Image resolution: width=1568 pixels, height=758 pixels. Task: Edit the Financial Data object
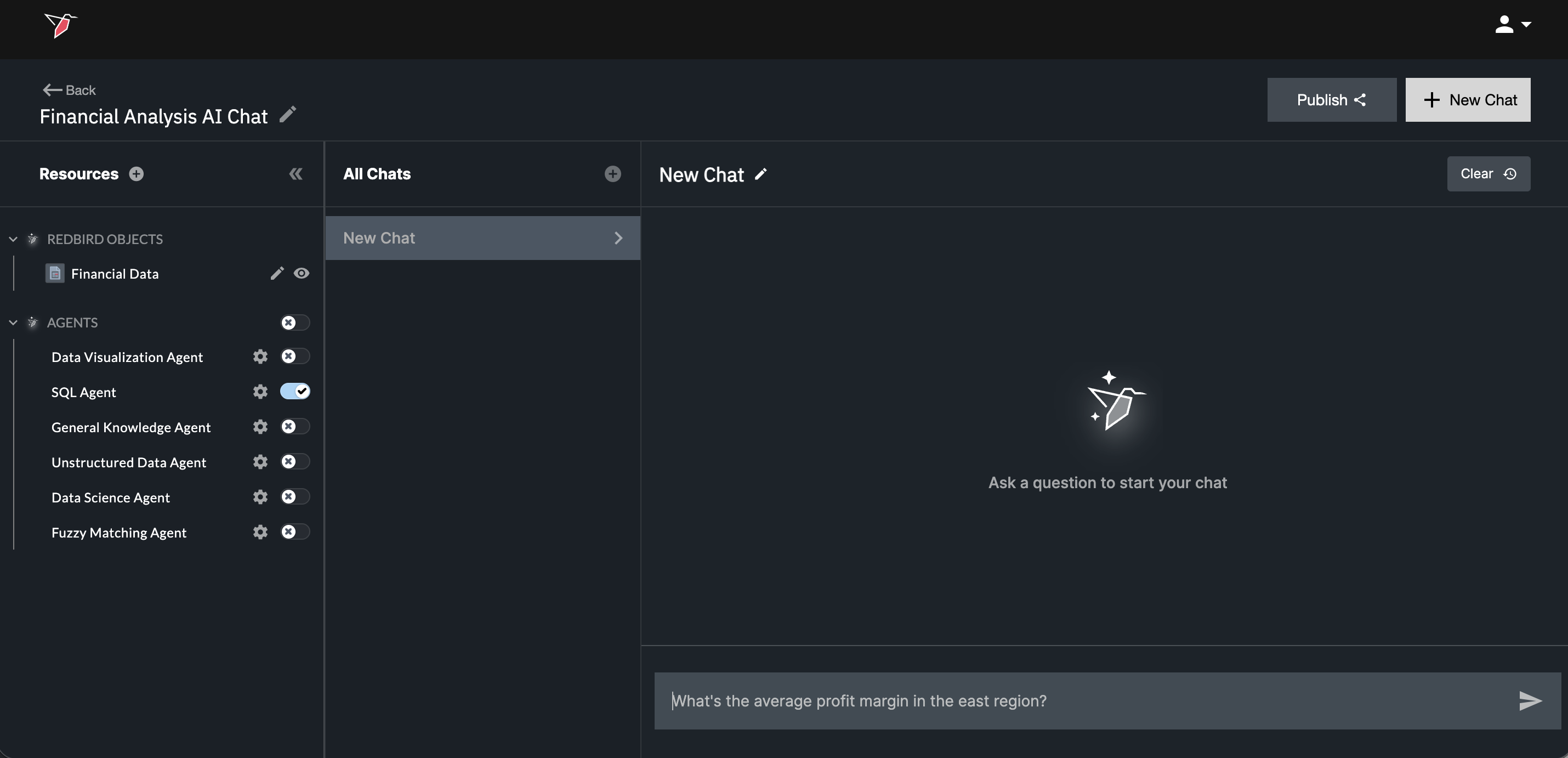point(277,273)
